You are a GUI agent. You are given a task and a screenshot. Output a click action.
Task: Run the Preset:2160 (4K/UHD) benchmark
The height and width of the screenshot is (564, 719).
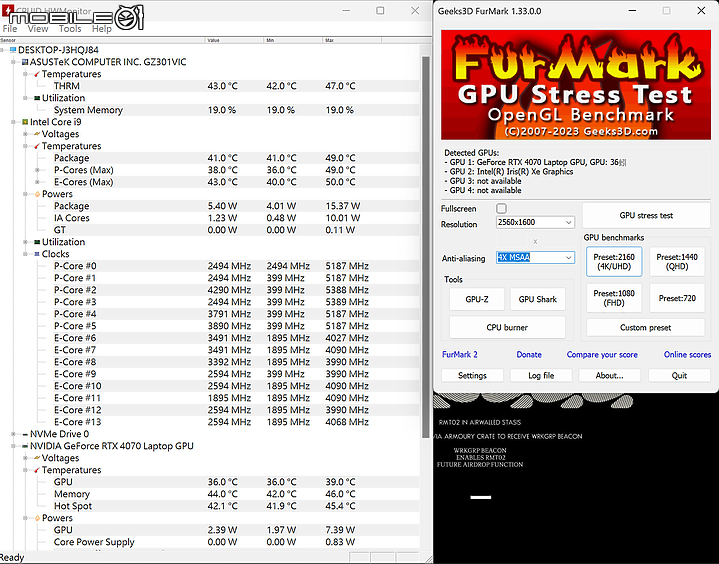(x=614, y=261)
